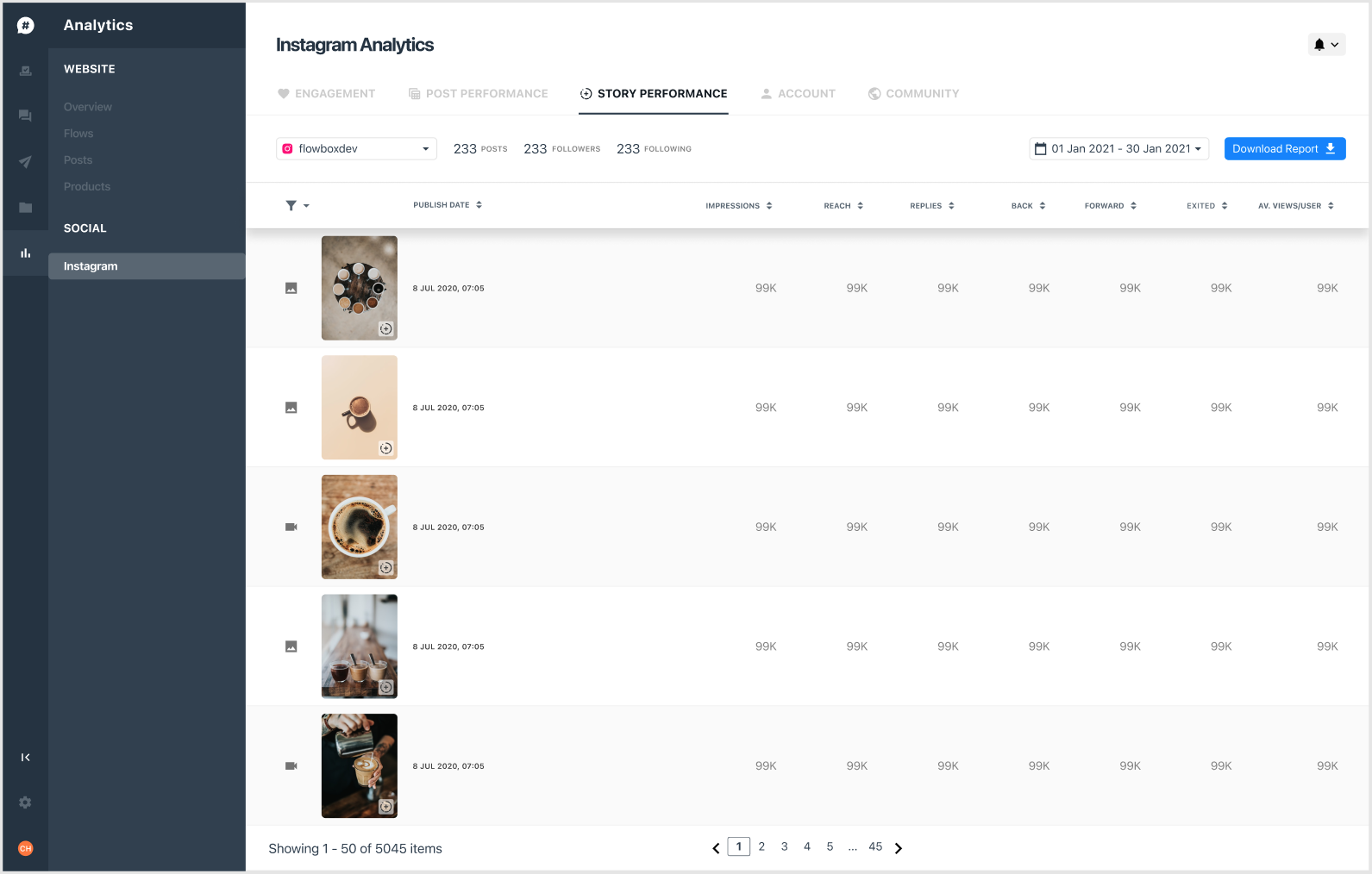Screen dimensions: 1372x874
Task: Open the chat messages sidebar icon
Action: pos(26,115)
